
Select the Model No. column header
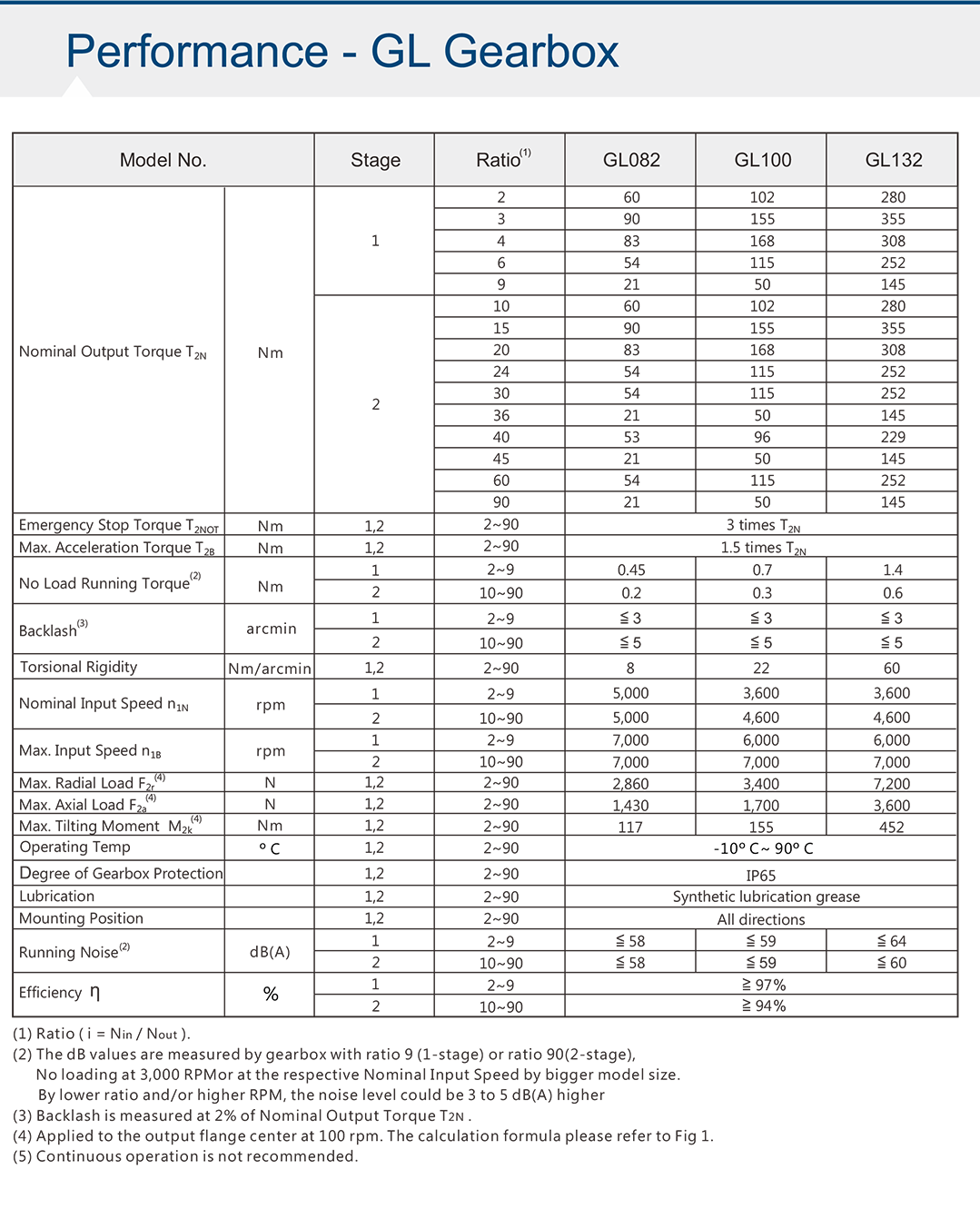163,160
